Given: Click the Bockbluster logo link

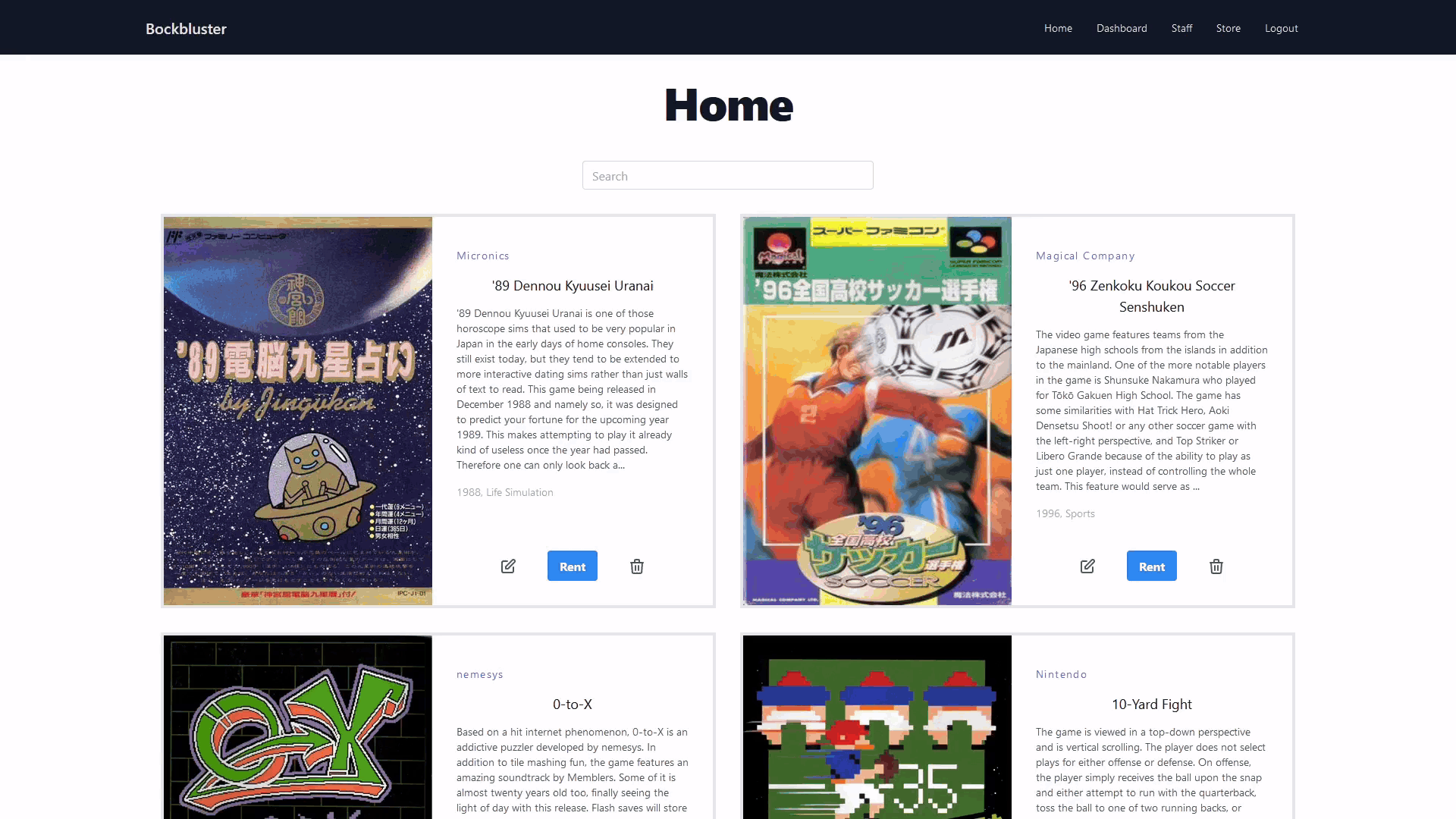Looking at the screenshot, I should click(186, 27).
